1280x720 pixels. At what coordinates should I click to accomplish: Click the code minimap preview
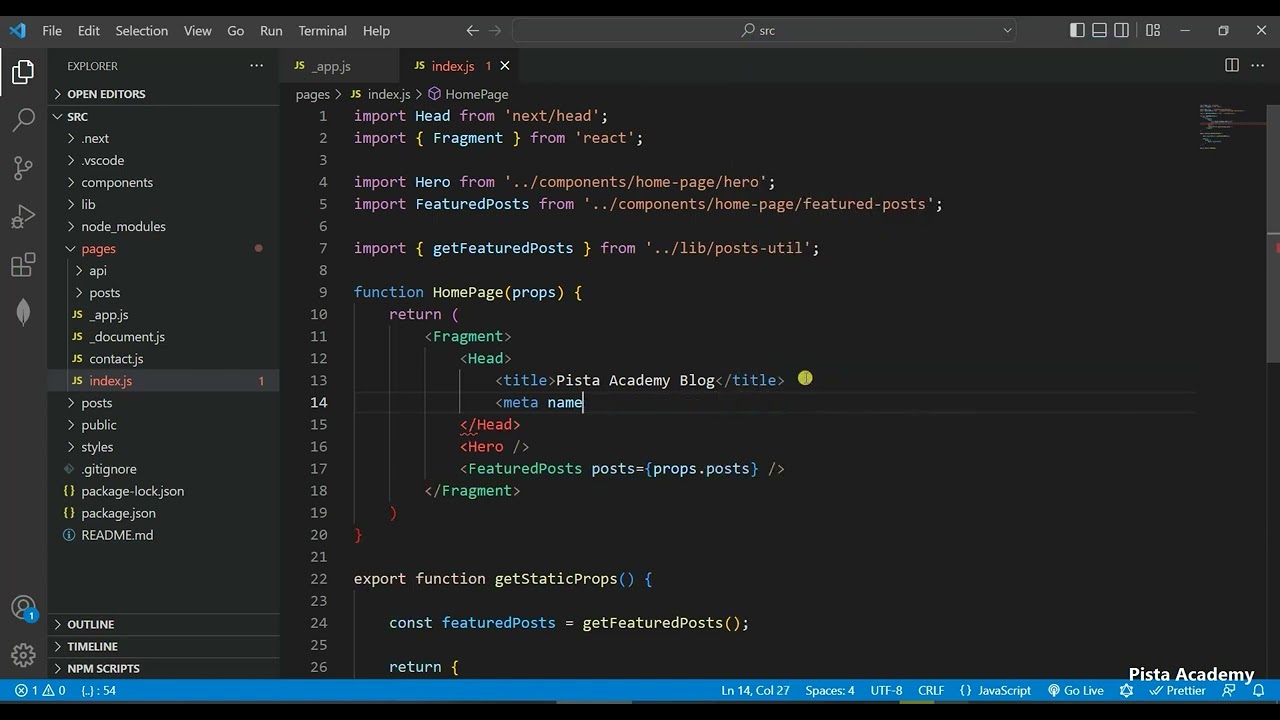(x=1232, y=126)
